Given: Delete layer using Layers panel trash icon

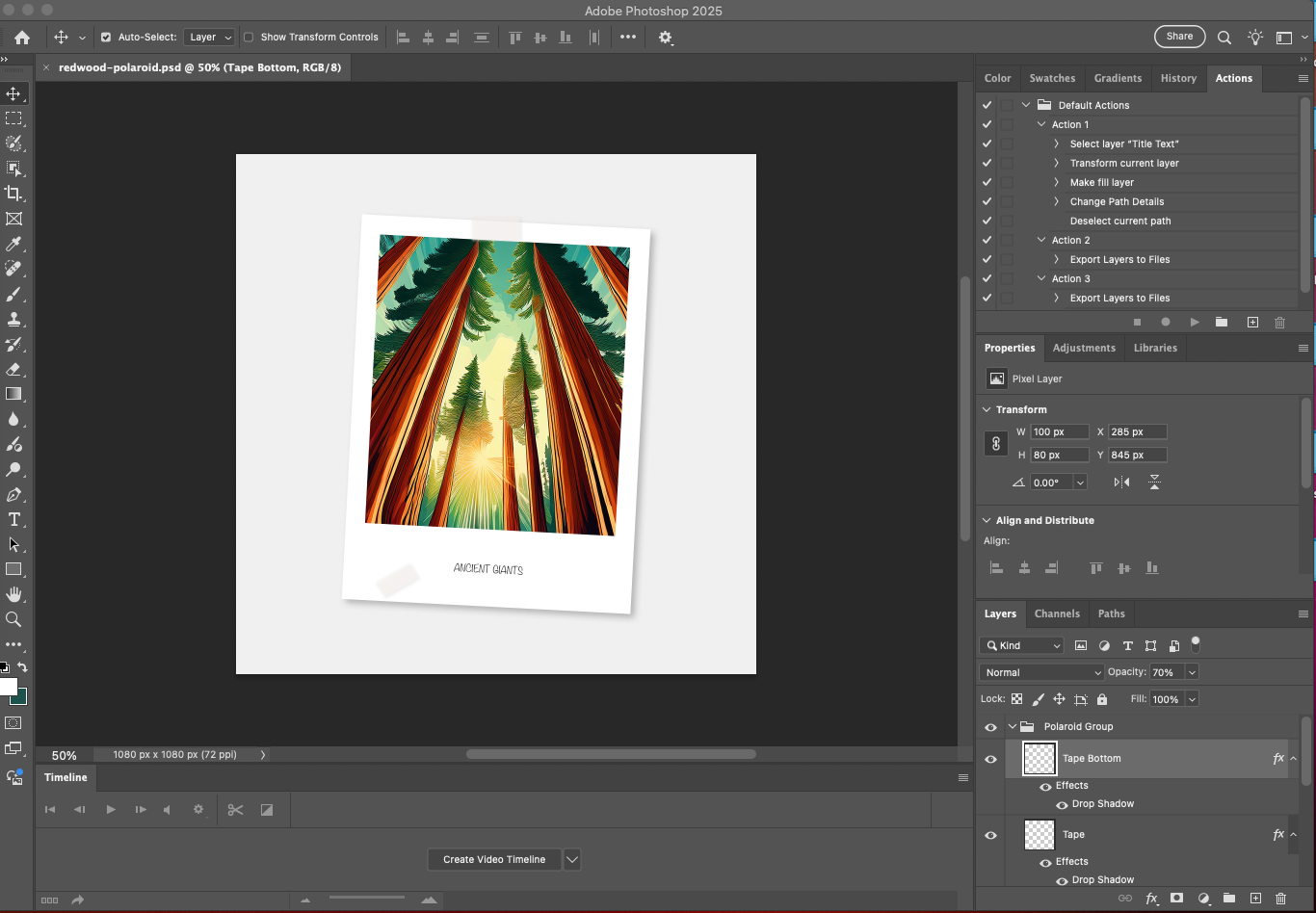Looking at the screenshot, I should (1280, 899).
